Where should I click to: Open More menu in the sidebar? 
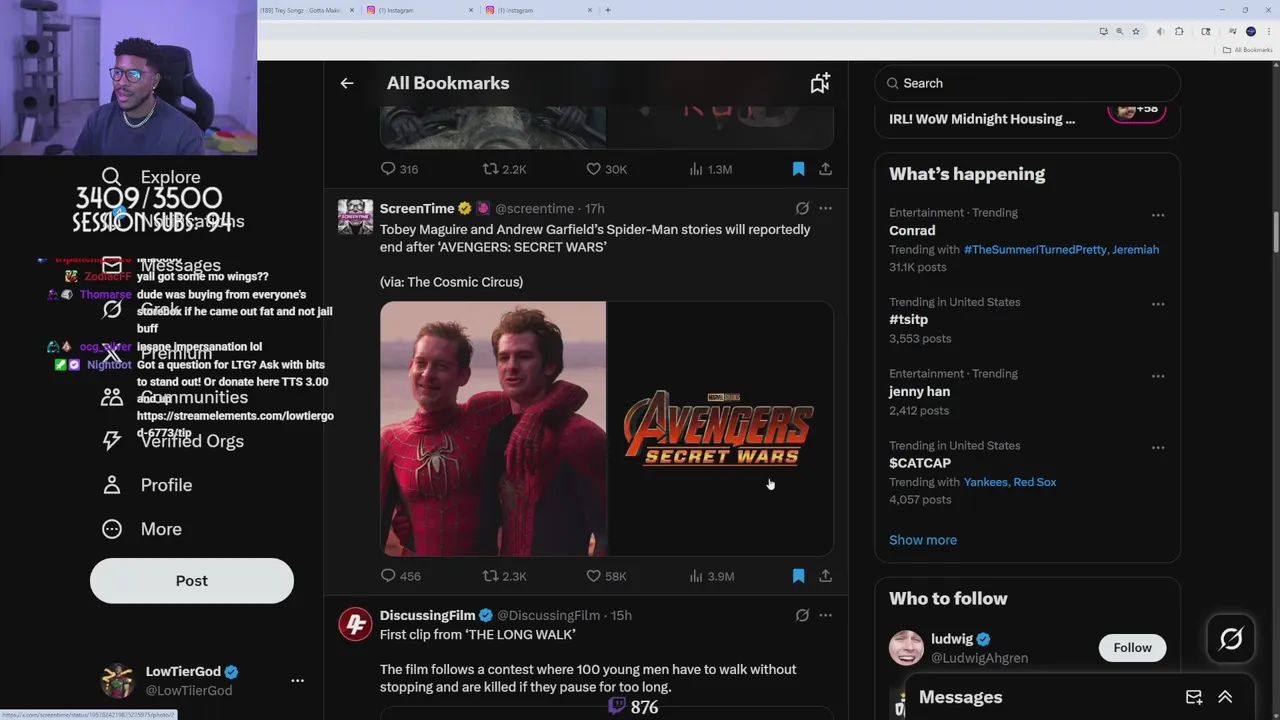coord(141,529)
